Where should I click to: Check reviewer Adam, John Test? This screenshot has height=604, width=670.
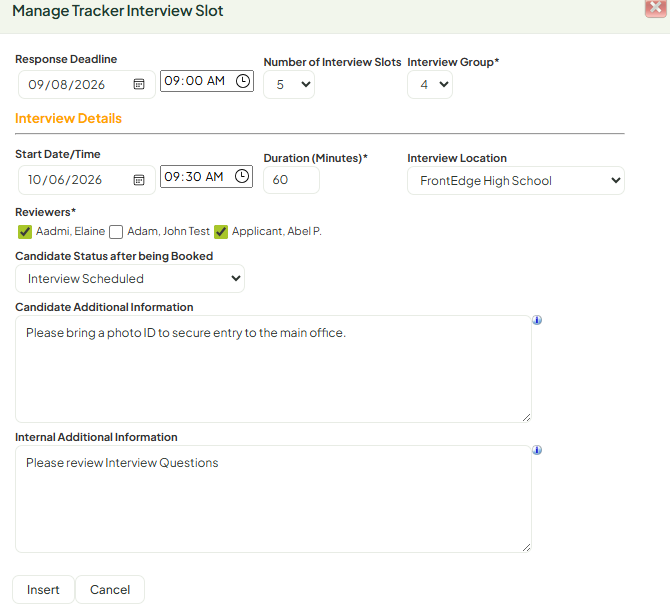[x=116, y=232]
